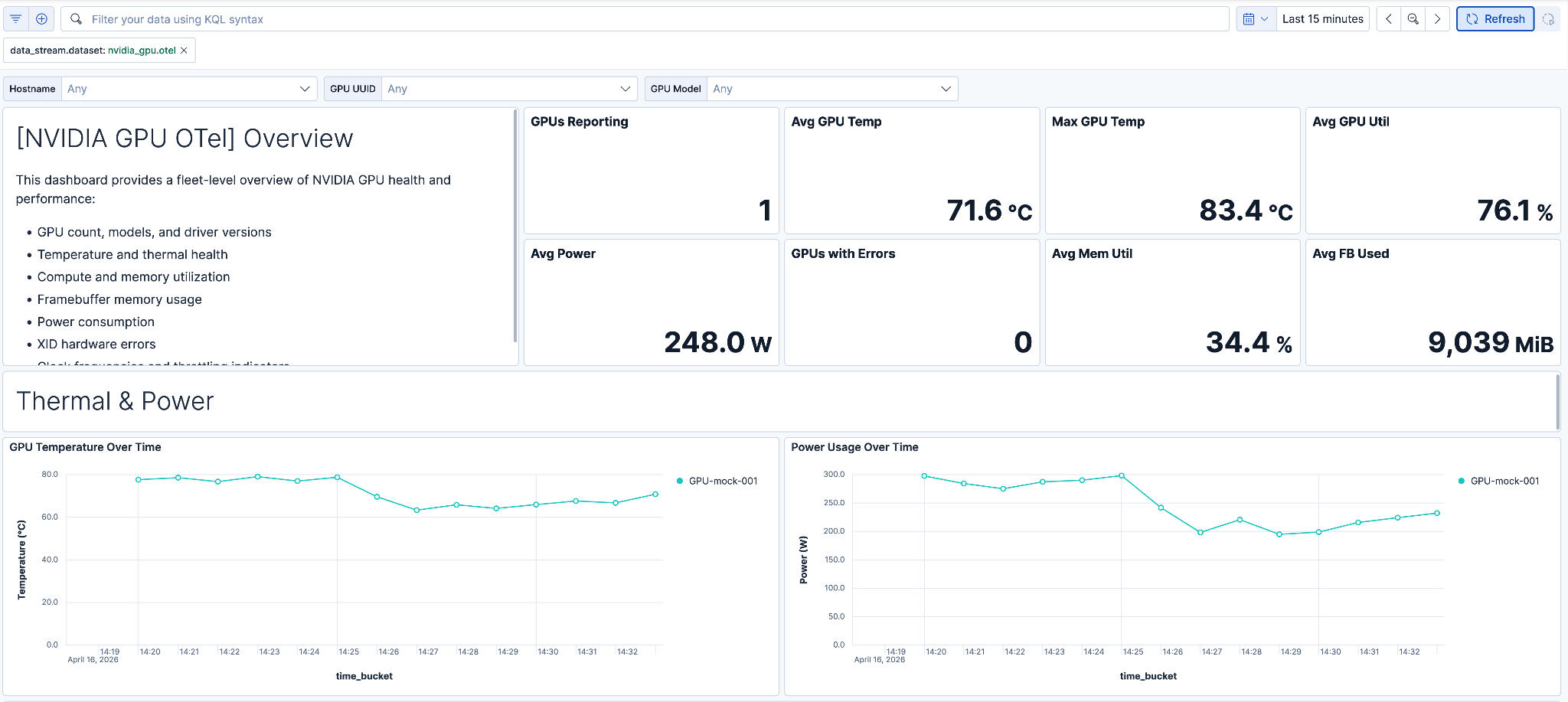Click the Power Usage Over Time title
This screenshot has width=1568, height=702.
click(854, 447)
